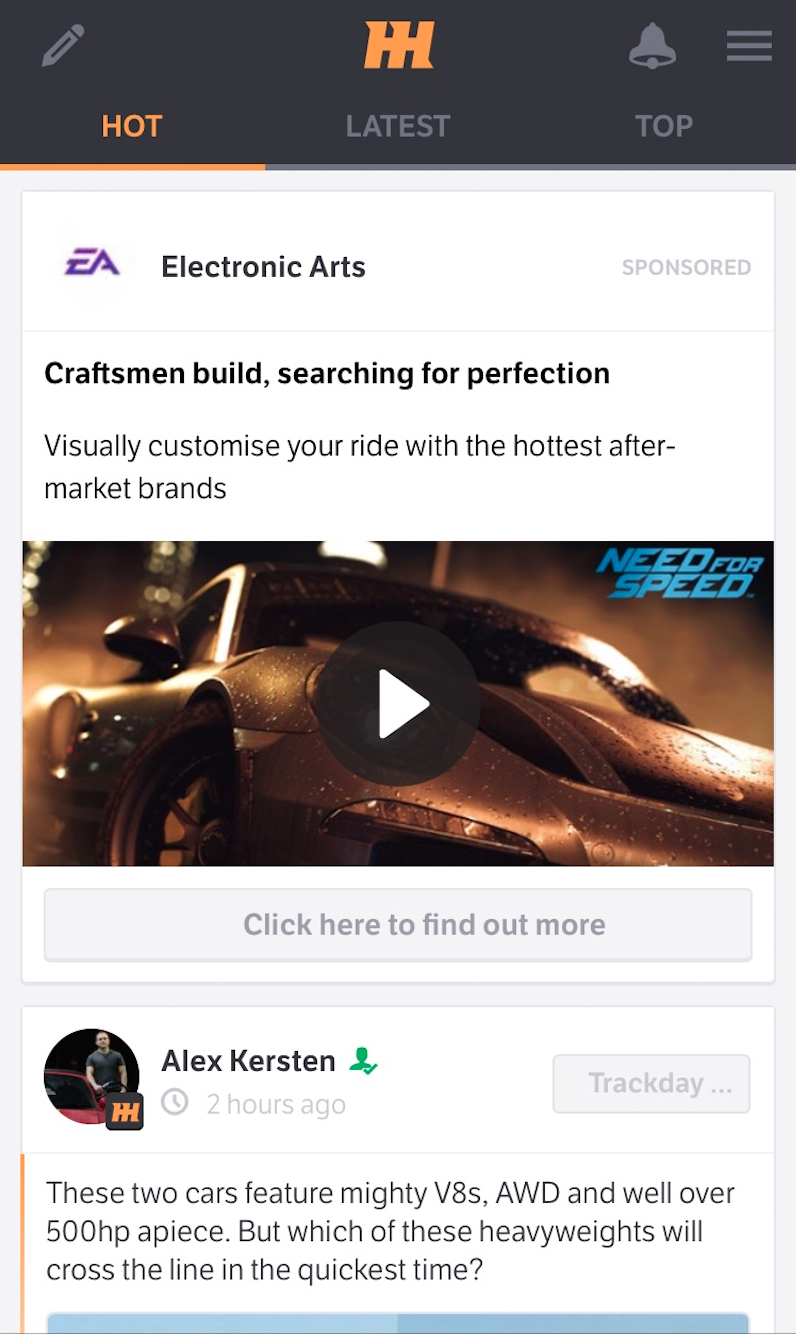Open the Craftsmen build post title
The width and height of the screenshot is (796, 1334).
[x=327, y=374]
